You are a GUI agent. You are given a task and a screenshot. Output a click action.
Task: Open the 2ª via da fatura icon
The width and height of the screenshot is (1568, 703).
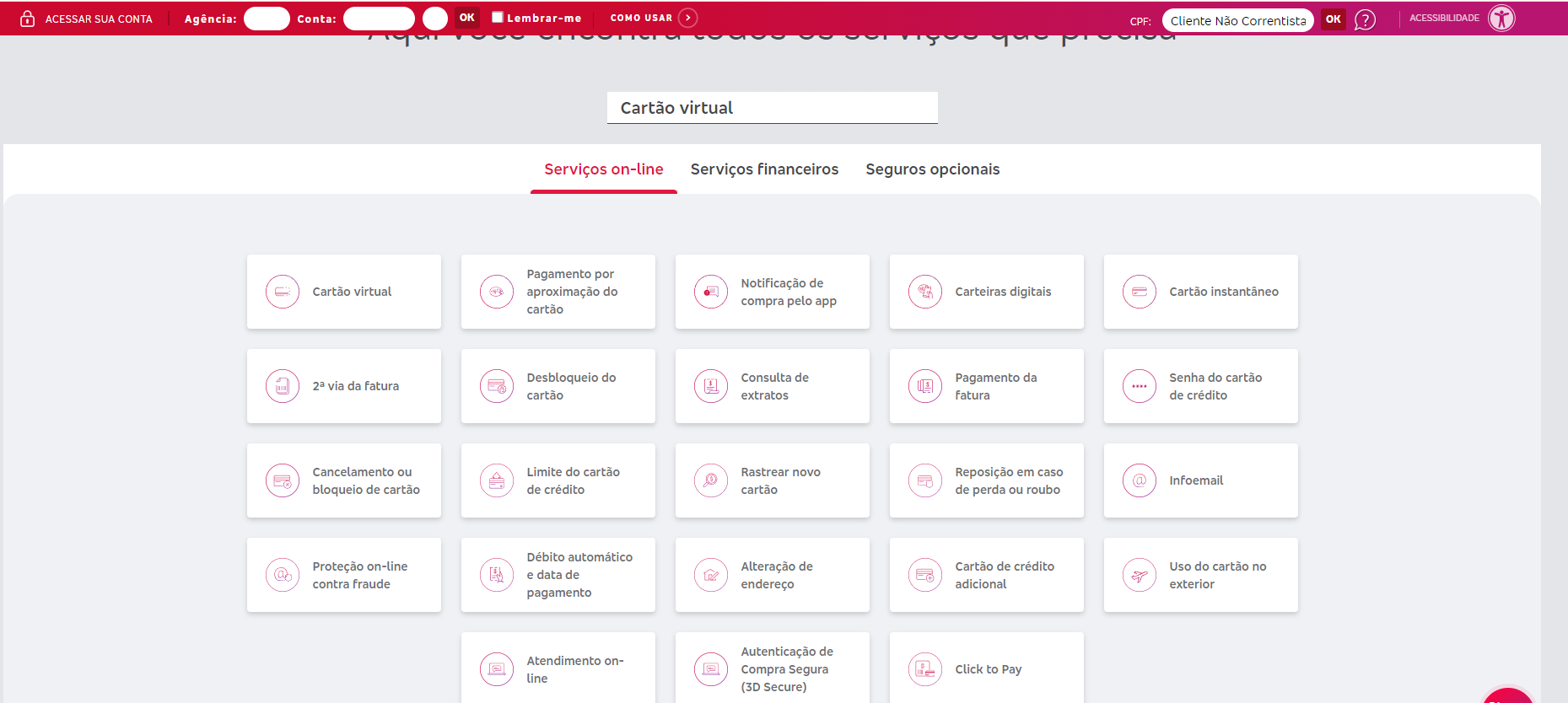(x=283, y=386)
